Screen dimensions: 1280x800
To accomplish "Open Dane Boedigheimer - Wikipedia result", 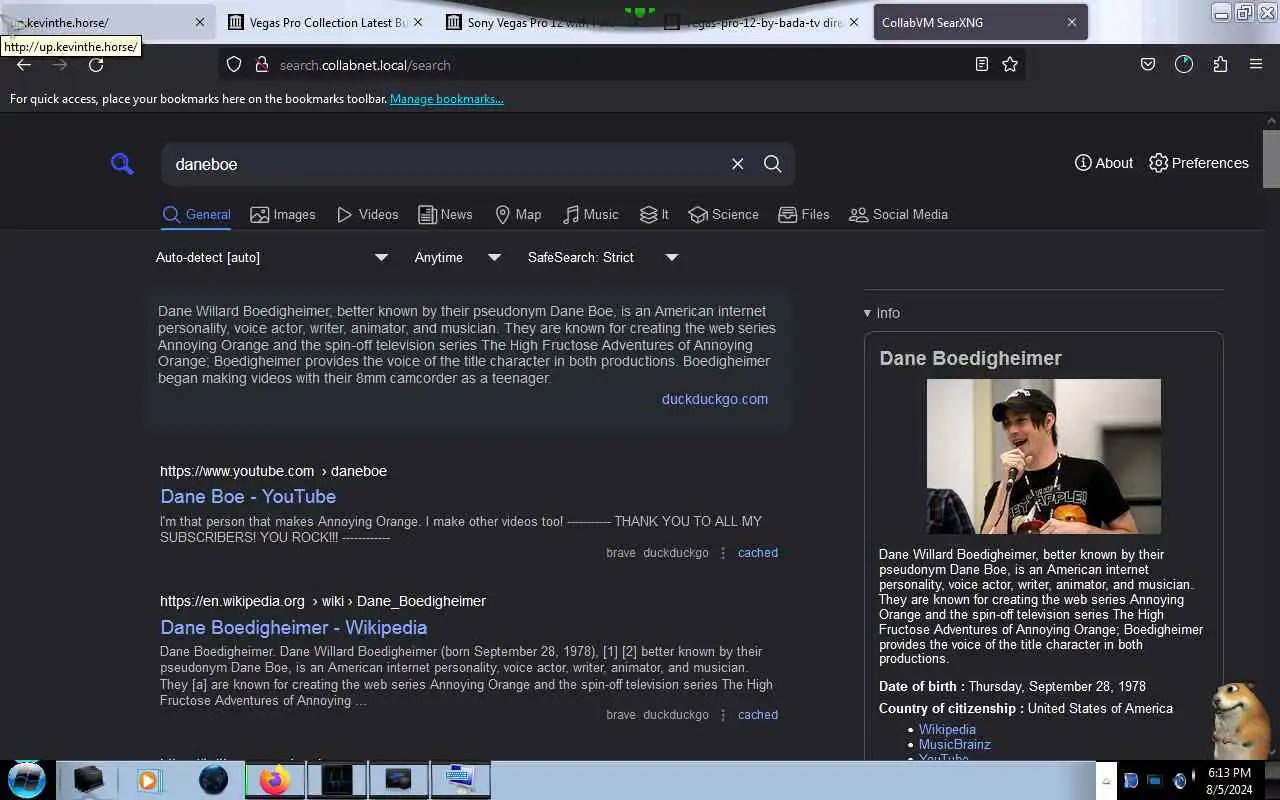I will (293, 627).
